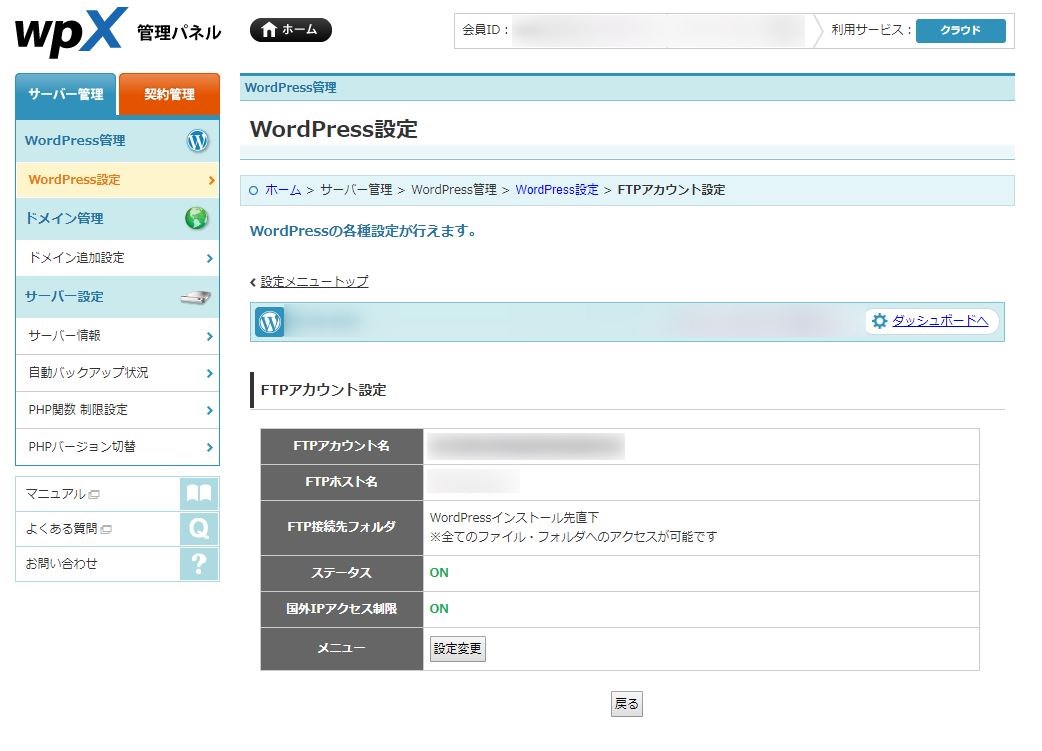Open ドメイン追加設定 menu item

point(118,258)
